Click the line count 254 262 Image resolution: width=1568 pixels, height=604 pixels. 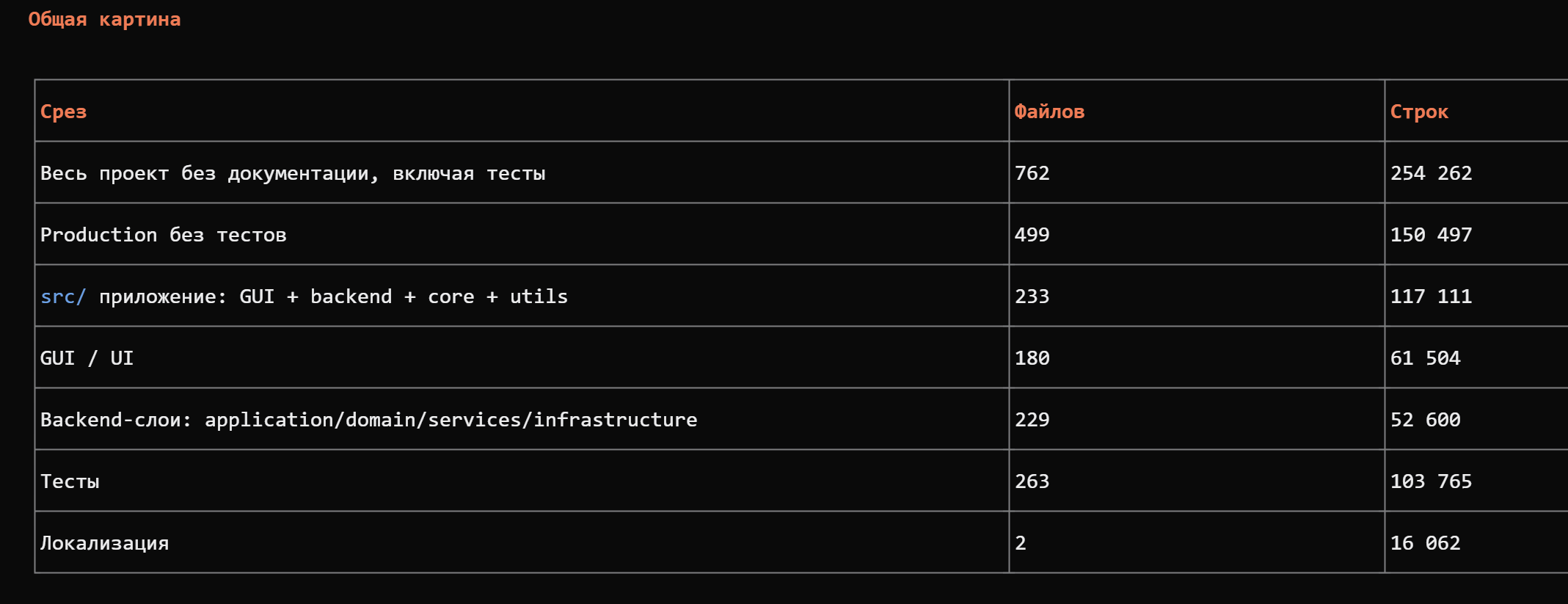click(x=1431, y=173)
